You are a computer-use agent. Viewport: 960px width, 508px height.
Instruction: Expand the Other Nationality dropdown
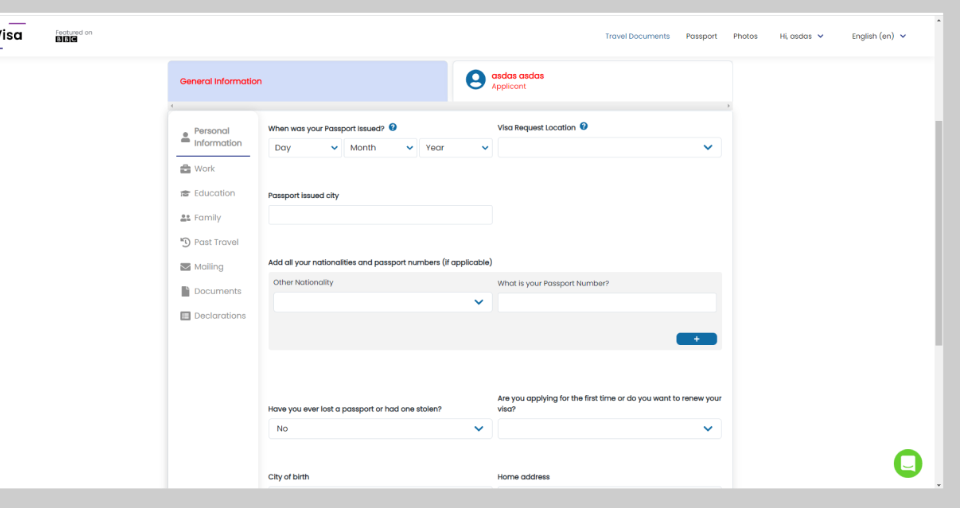coord(383,302)
